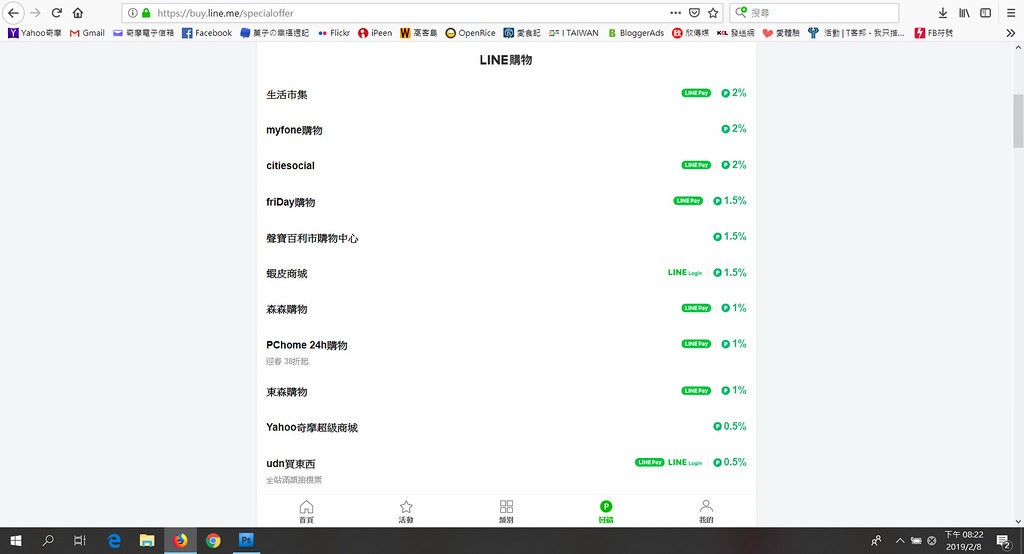The width and height of the screenshot is (1024, 554).
Task: Open Windows taskbar search
Action: tap(48, 540)
